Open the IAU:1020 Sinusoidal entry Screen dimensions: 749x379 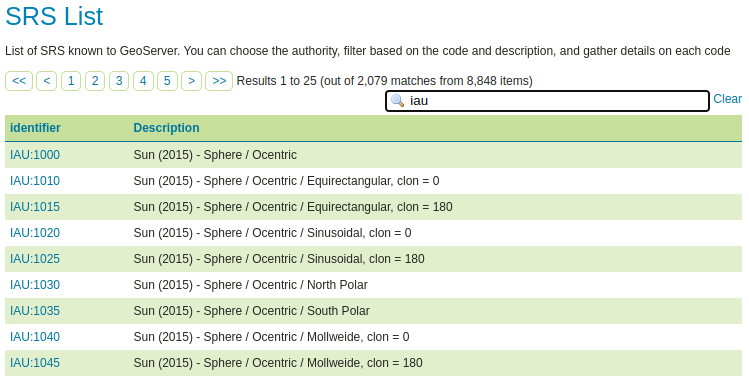click(x=35, y=233)
